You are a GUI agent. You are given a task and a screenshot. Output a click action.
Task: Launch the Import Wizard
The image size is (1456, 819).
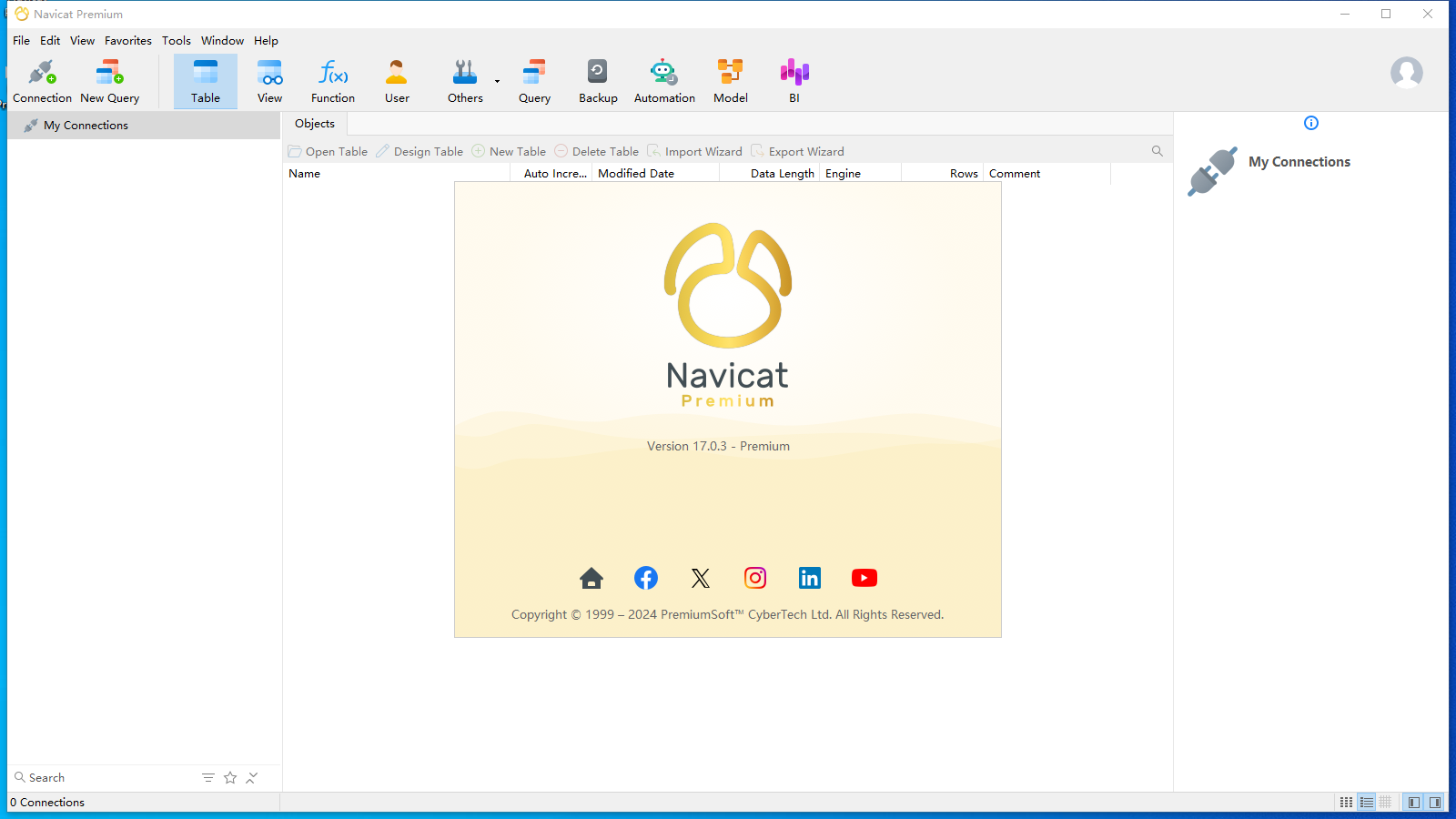(694, 151)
